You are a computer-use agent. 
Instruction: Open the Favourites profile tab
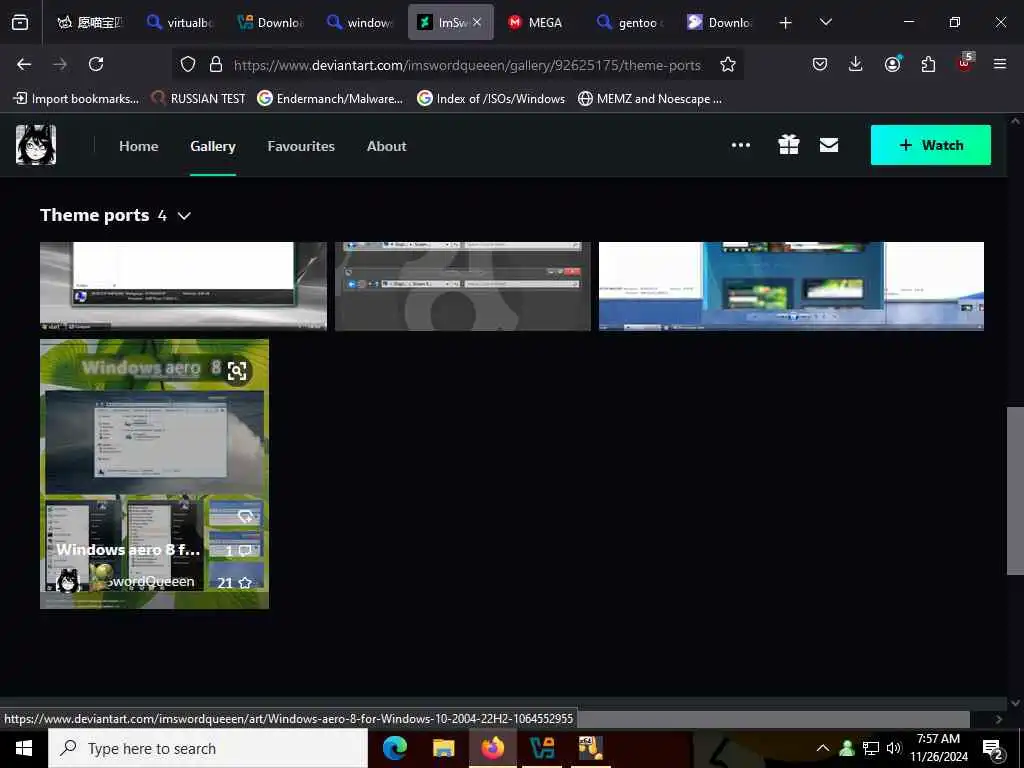click(301, 146)
